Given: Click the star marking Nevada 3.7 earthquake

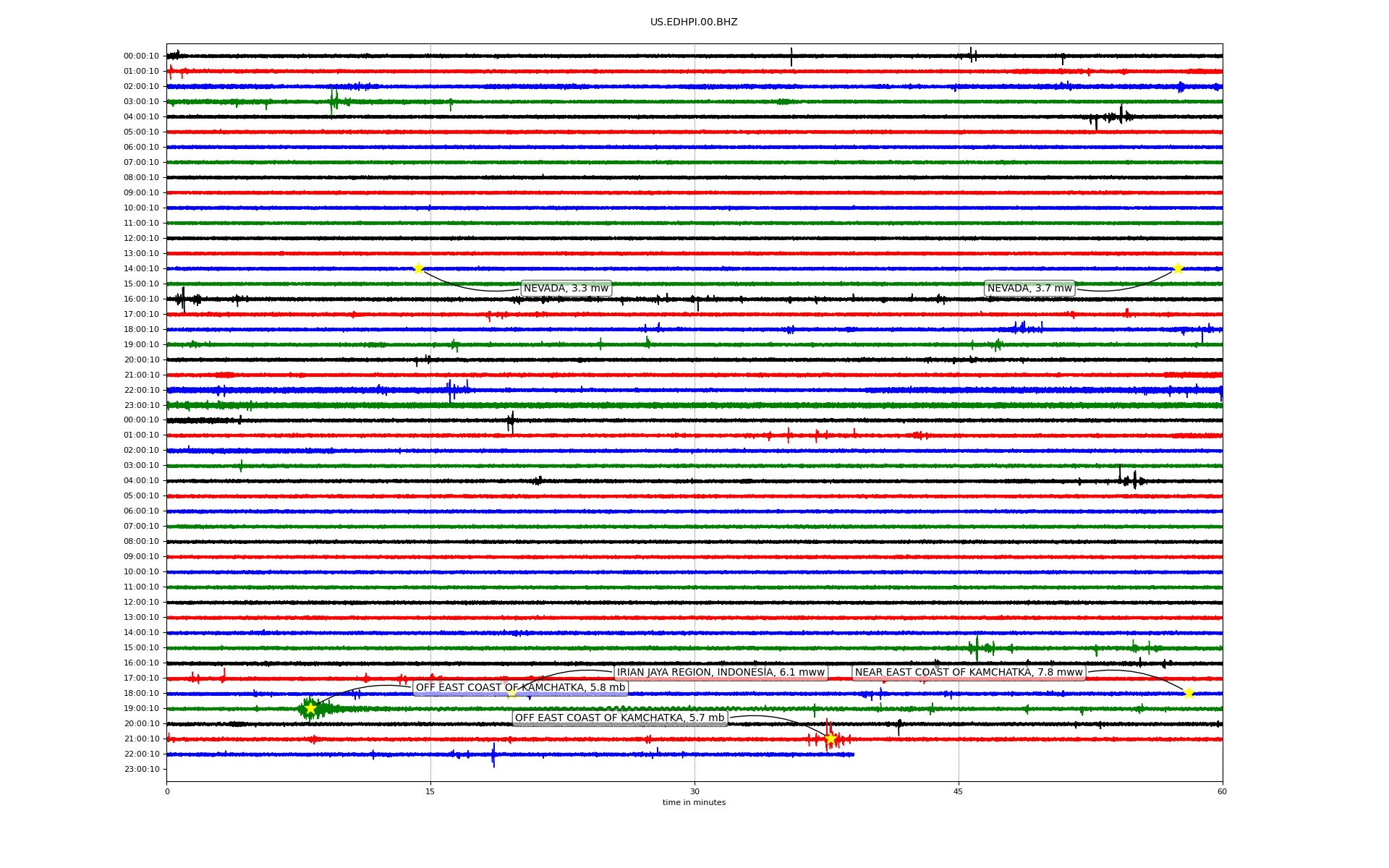Looking at the screenshot, I should [x=1178, y=268].
